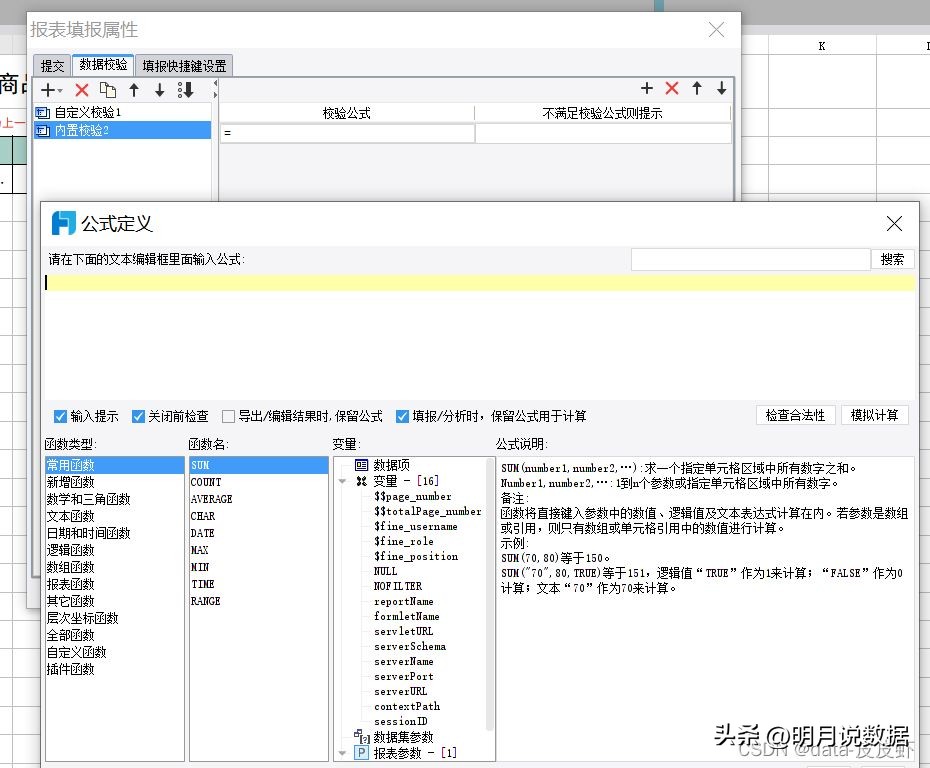Click the 搜索 button
The image size is (930, 768).
point(892,259)
